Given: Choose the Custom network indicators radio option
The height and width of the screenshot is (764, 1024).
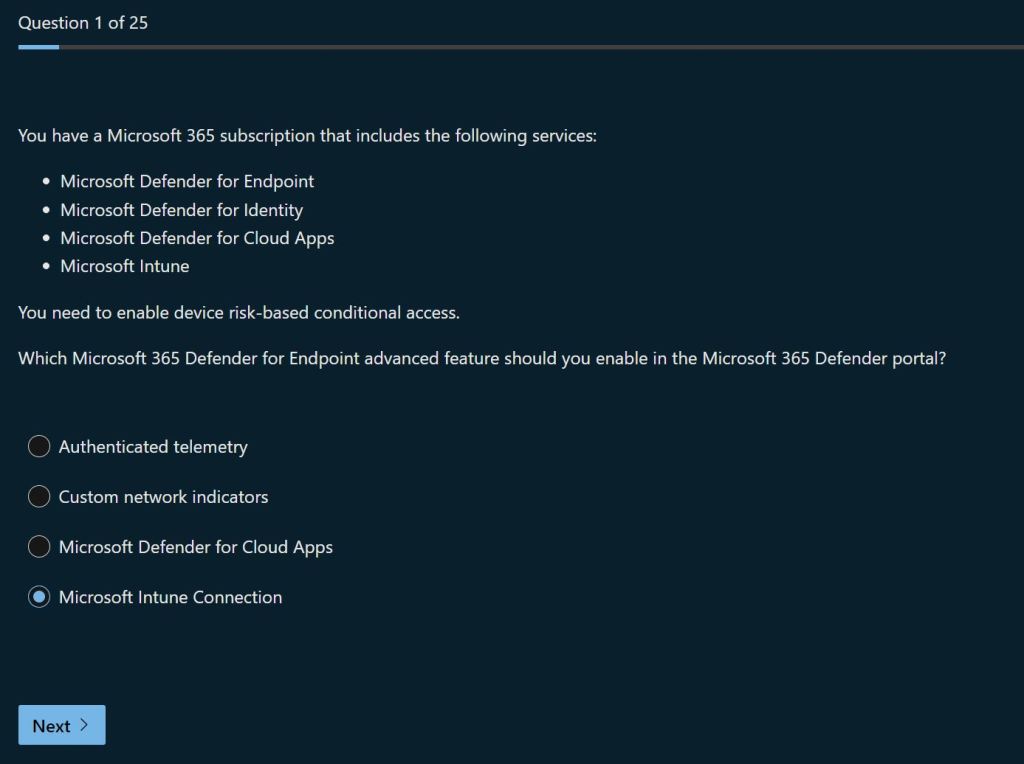Looking at the screenshot, I should click(39, 497).
